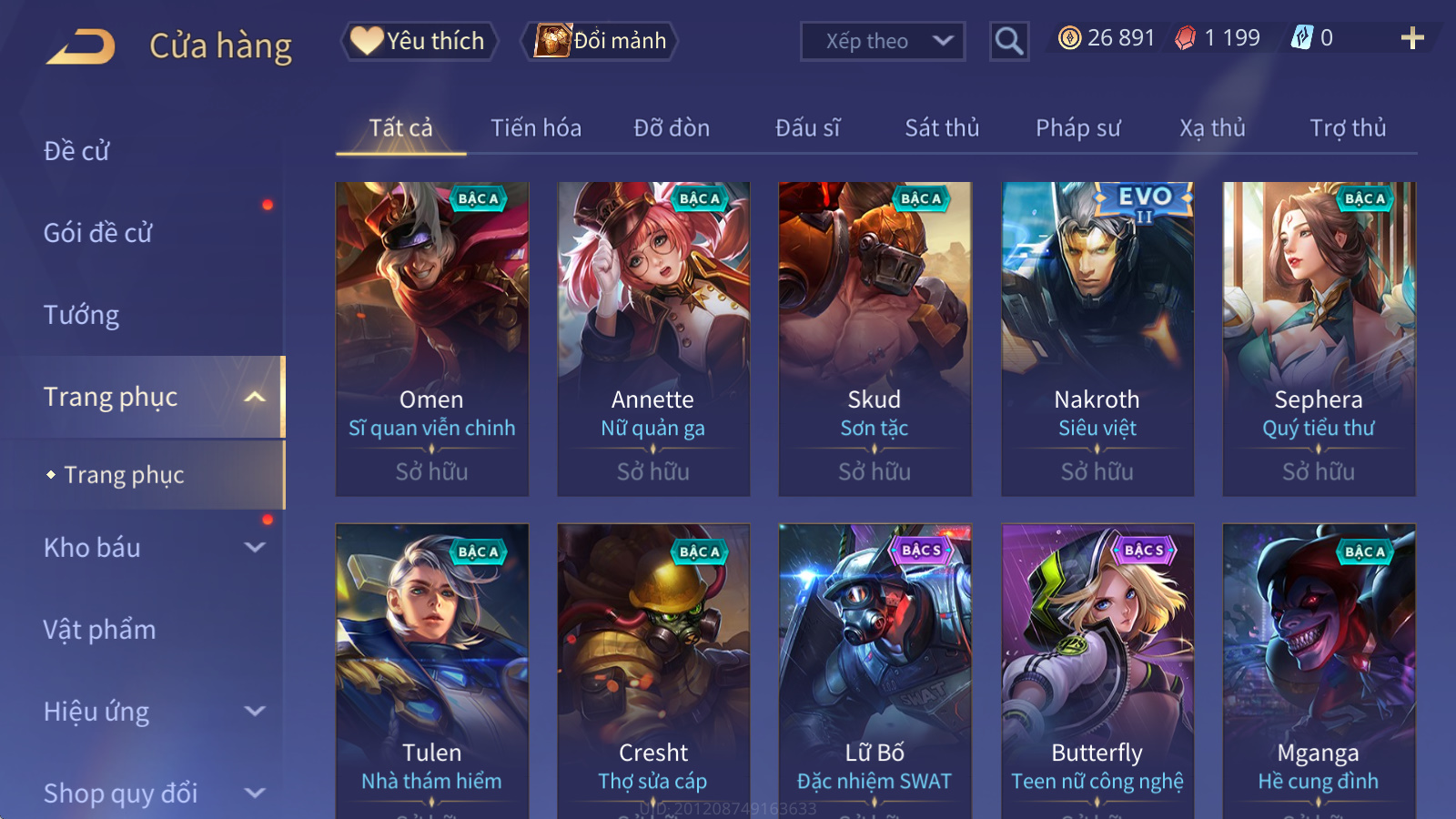Open search with the magnifier icon

click(1009, 41)
